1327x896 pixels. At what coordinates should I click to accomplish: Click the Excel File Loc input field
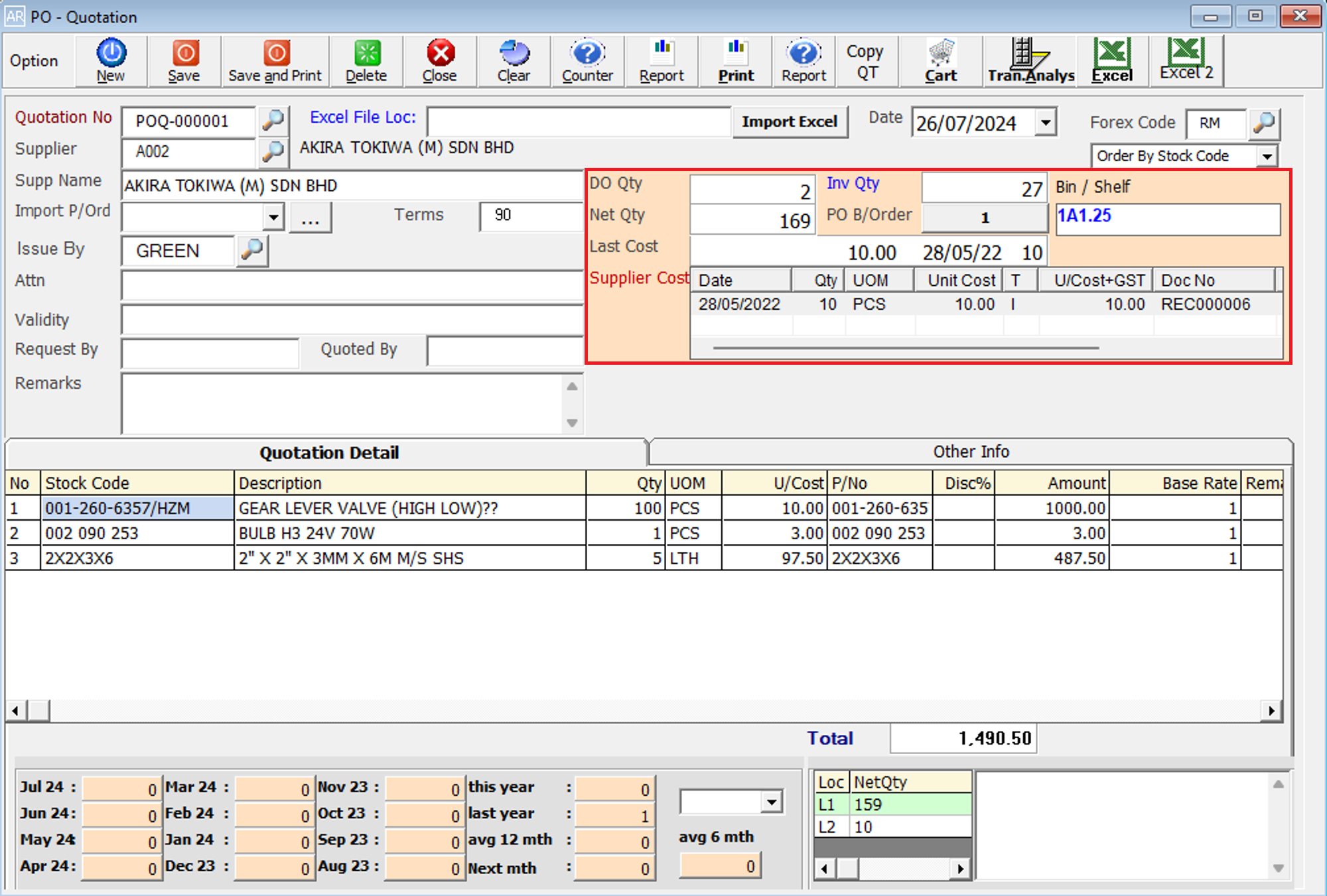(579, 122)
